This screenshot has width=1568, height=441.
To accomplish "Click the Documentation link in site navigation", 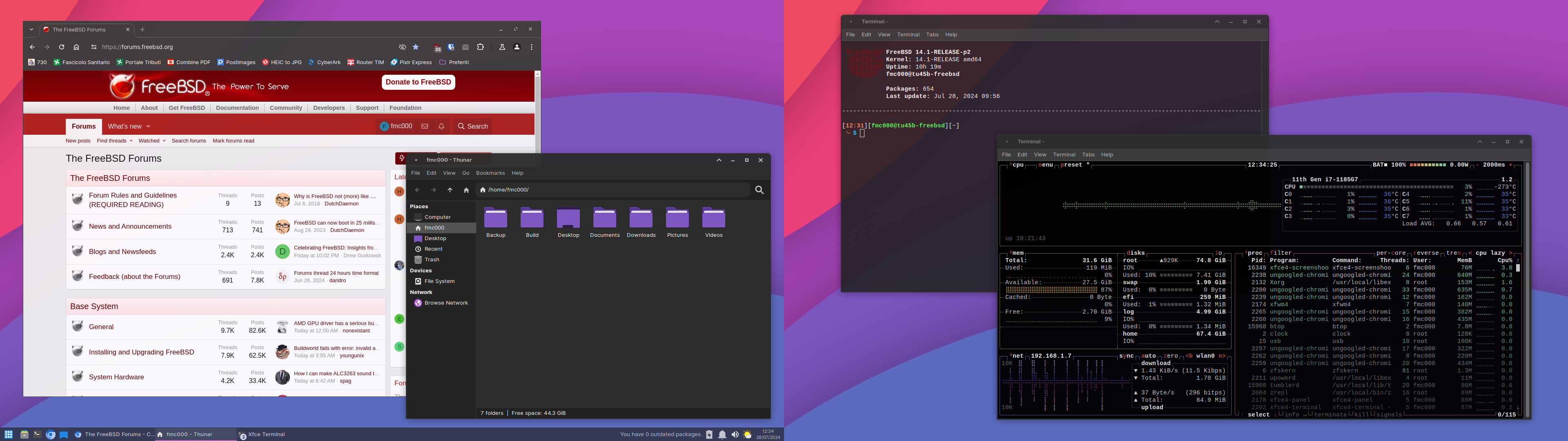I will pyautogui.click(x=237, y=108).
